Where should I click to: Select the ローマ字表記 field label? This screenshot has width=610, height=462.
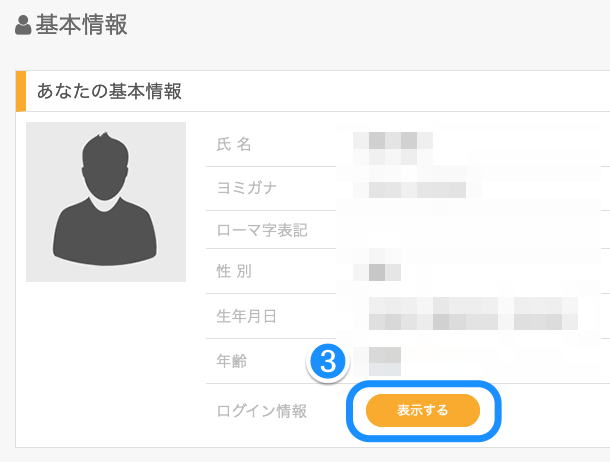[262, 230]
